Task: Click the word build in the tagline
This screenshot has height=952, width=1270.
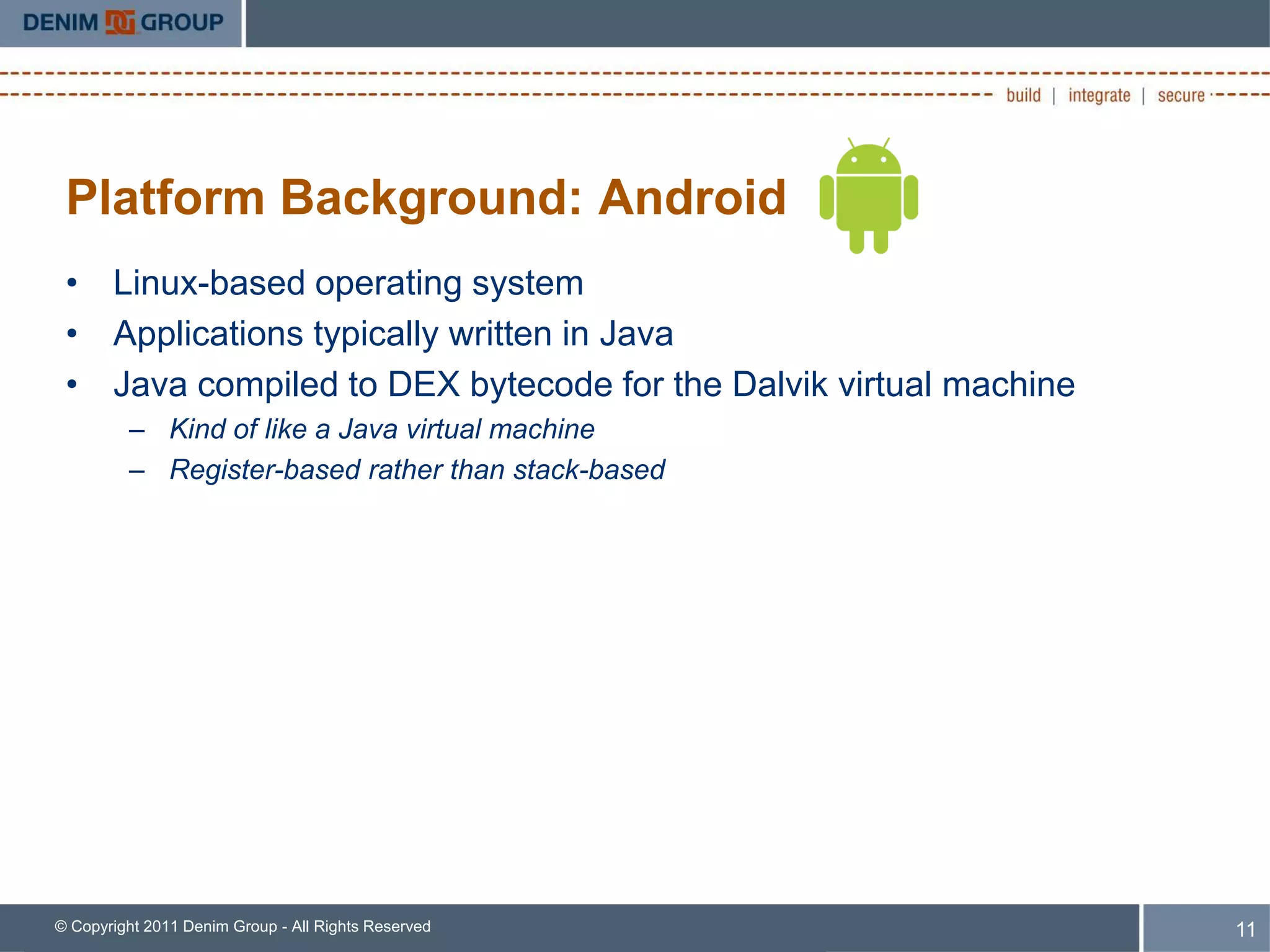Action: tap(1023, 95)
